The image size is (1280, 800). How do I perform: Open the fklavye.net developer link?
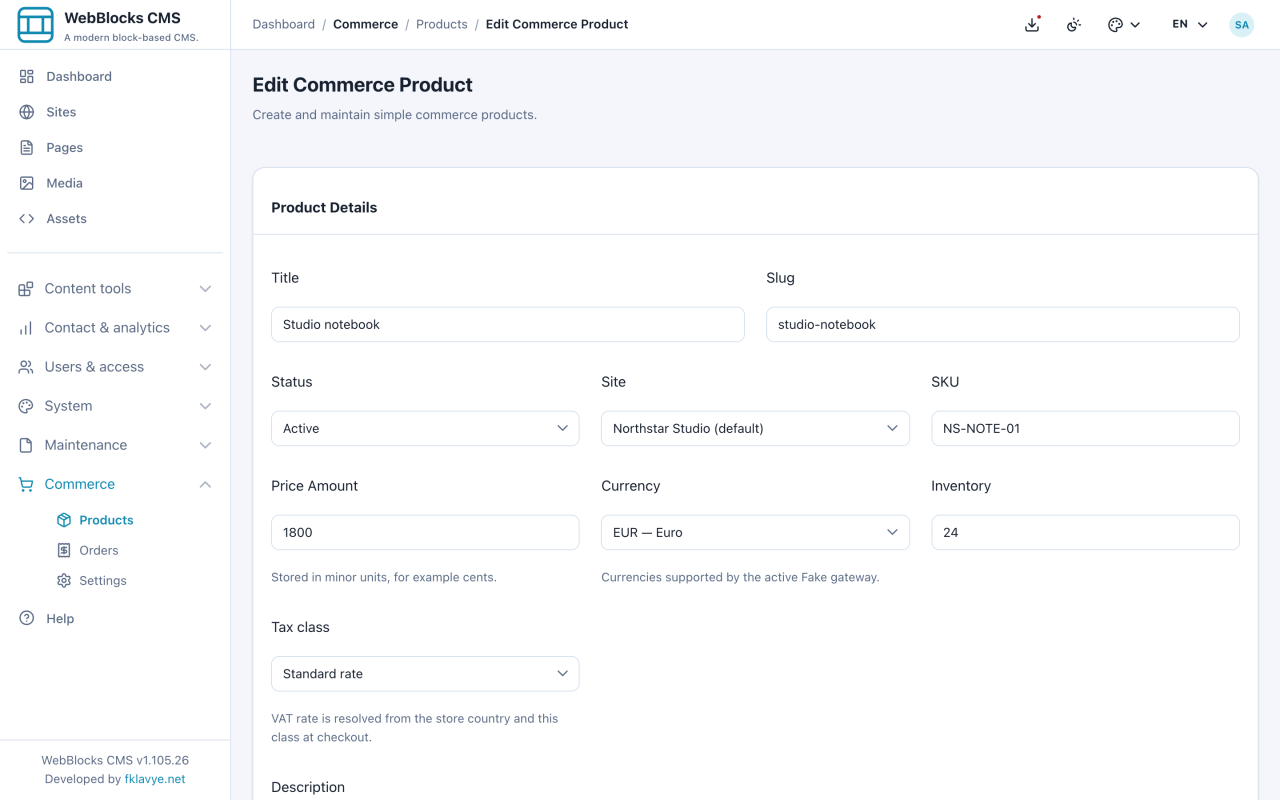tap(155, 779)
